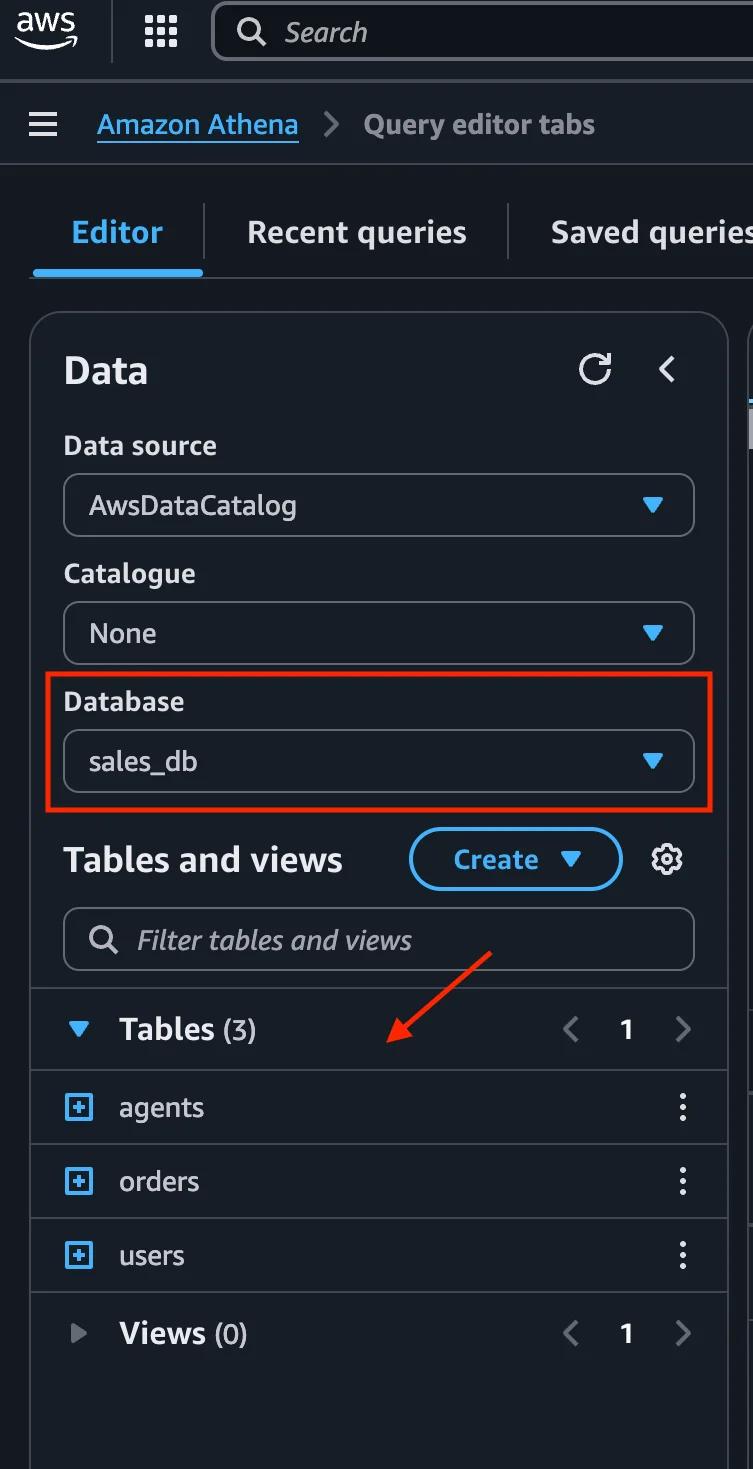Switch to the Recent queries tab
Image resolution: width=753 pixels, height=1469 pixels.
(x=356, y=233)
